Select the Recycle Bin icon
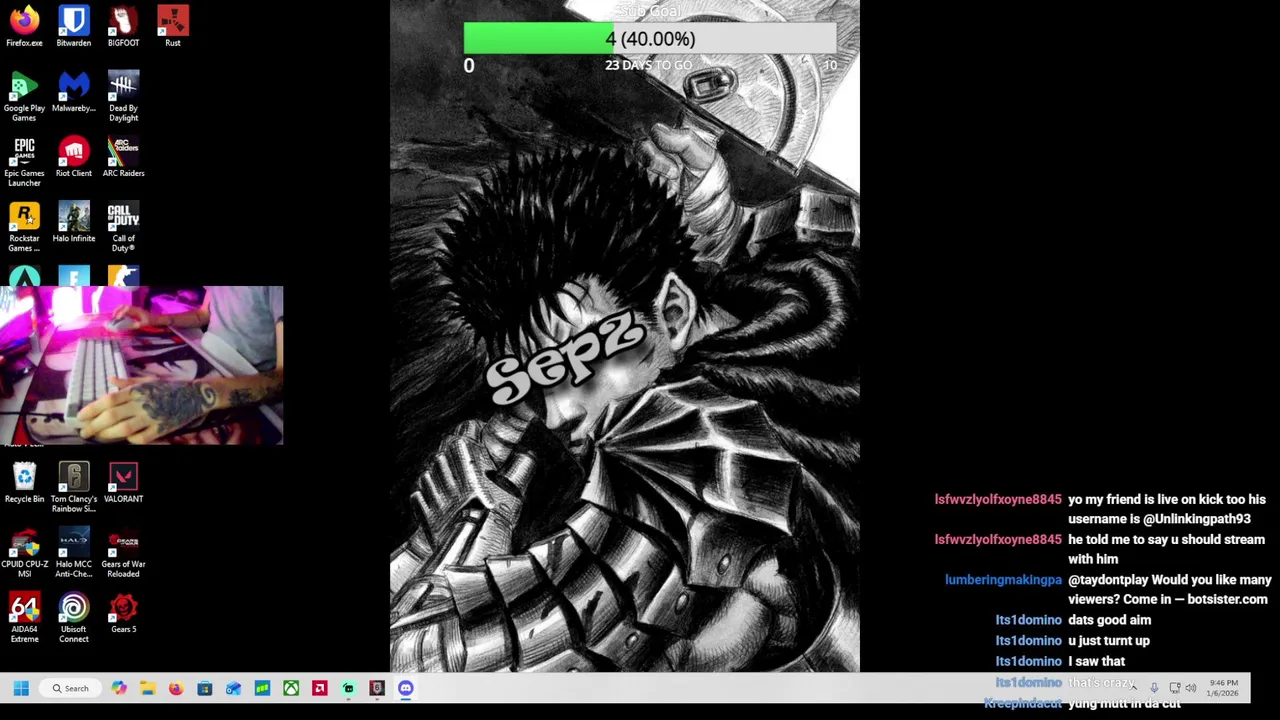The height and width of the screenshot is (720, 1280). click(24, 482)
